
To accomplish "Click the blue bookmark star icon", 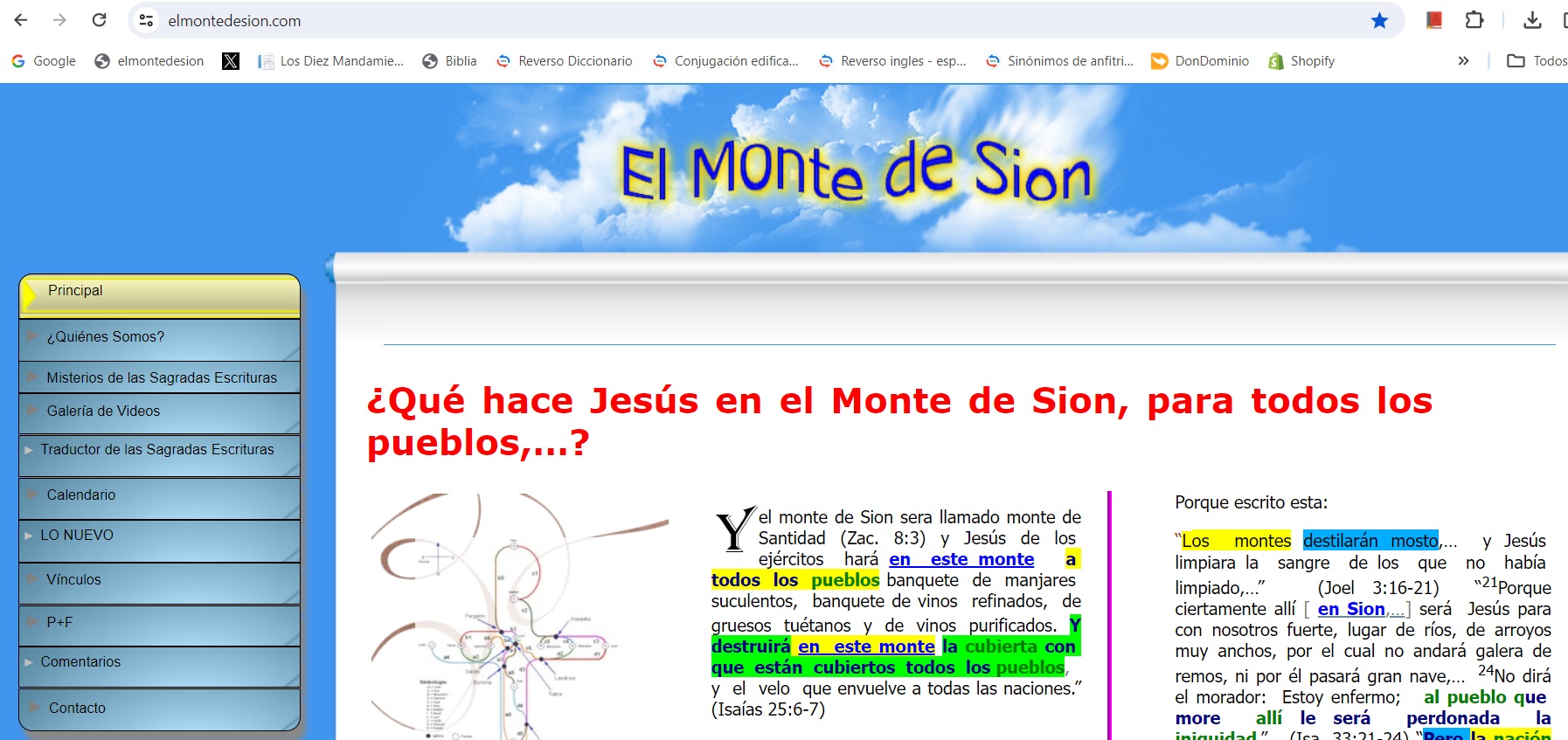I will (1379, 20).
